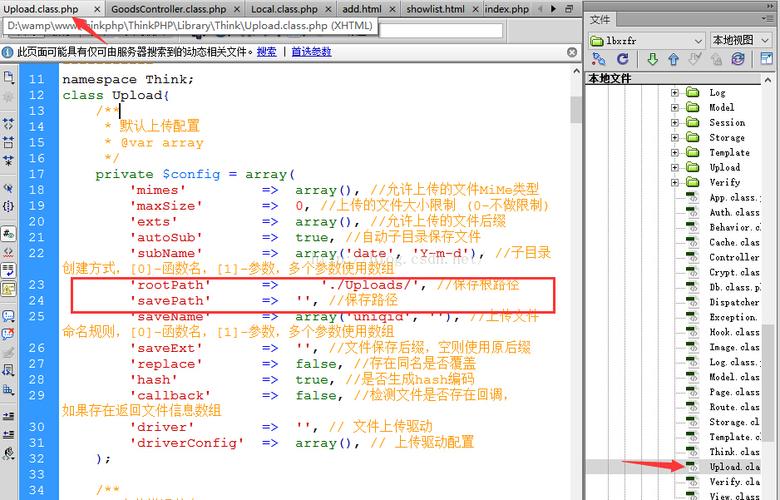This screenshot has height=500, width=780.
Task: Connect to remote server icon in Files panel
Action: click(599, 59)
